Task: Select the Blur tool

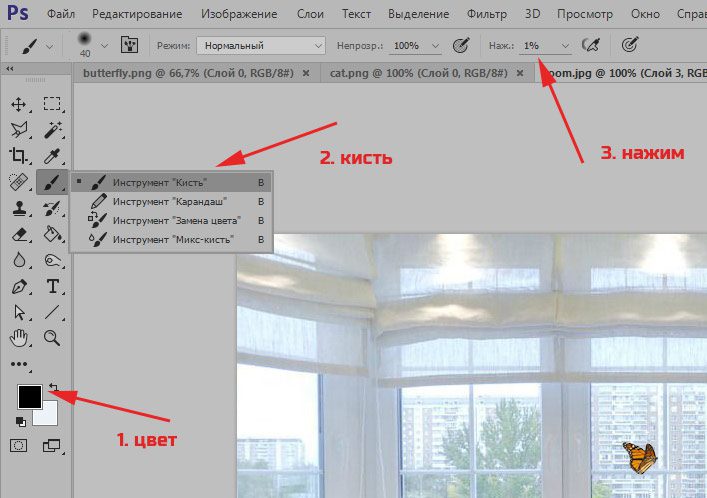Action: [x=18, y=260]
